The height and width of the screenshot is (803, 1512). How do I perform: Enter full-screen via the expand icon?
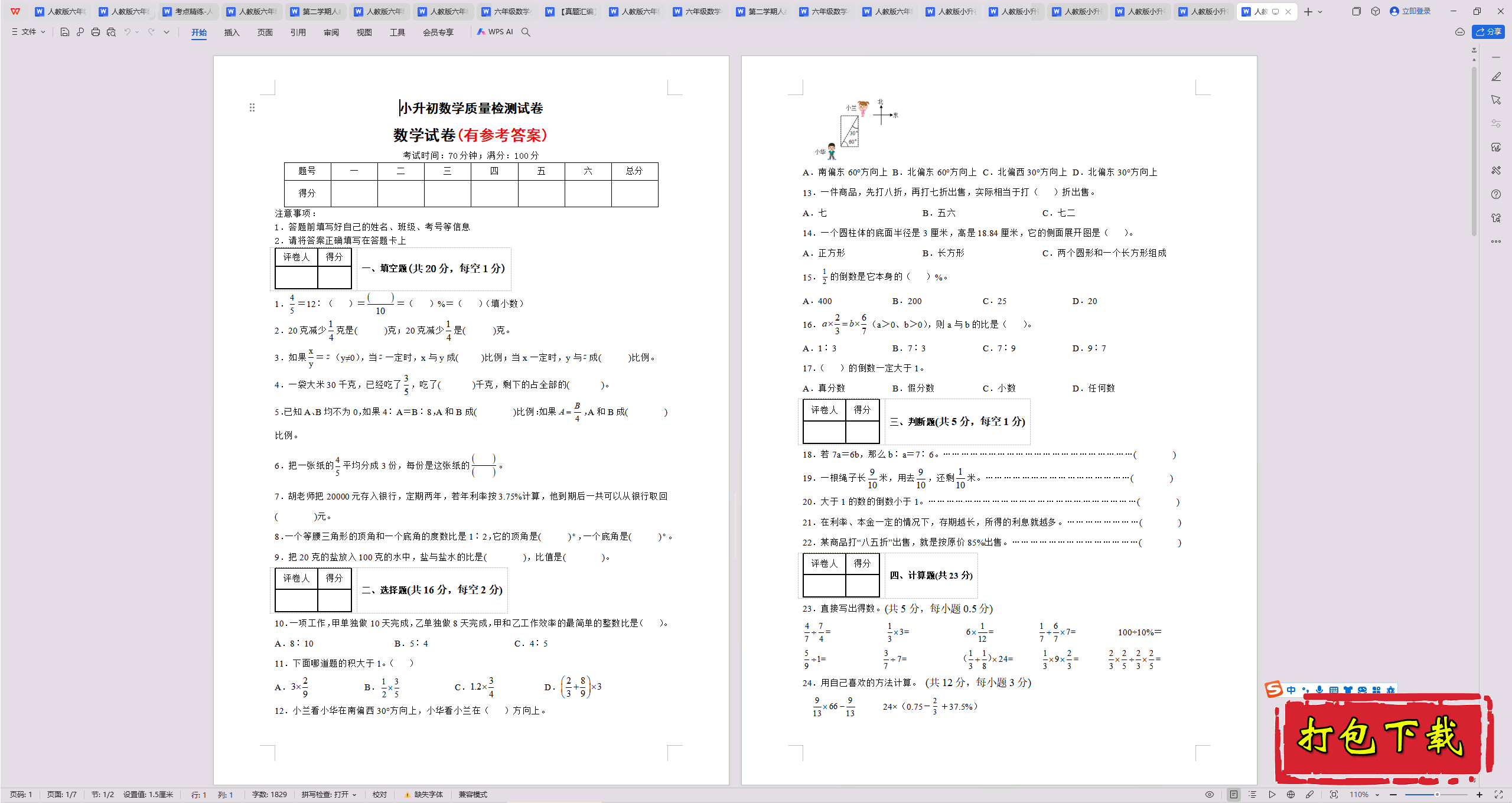point(1498,795)
